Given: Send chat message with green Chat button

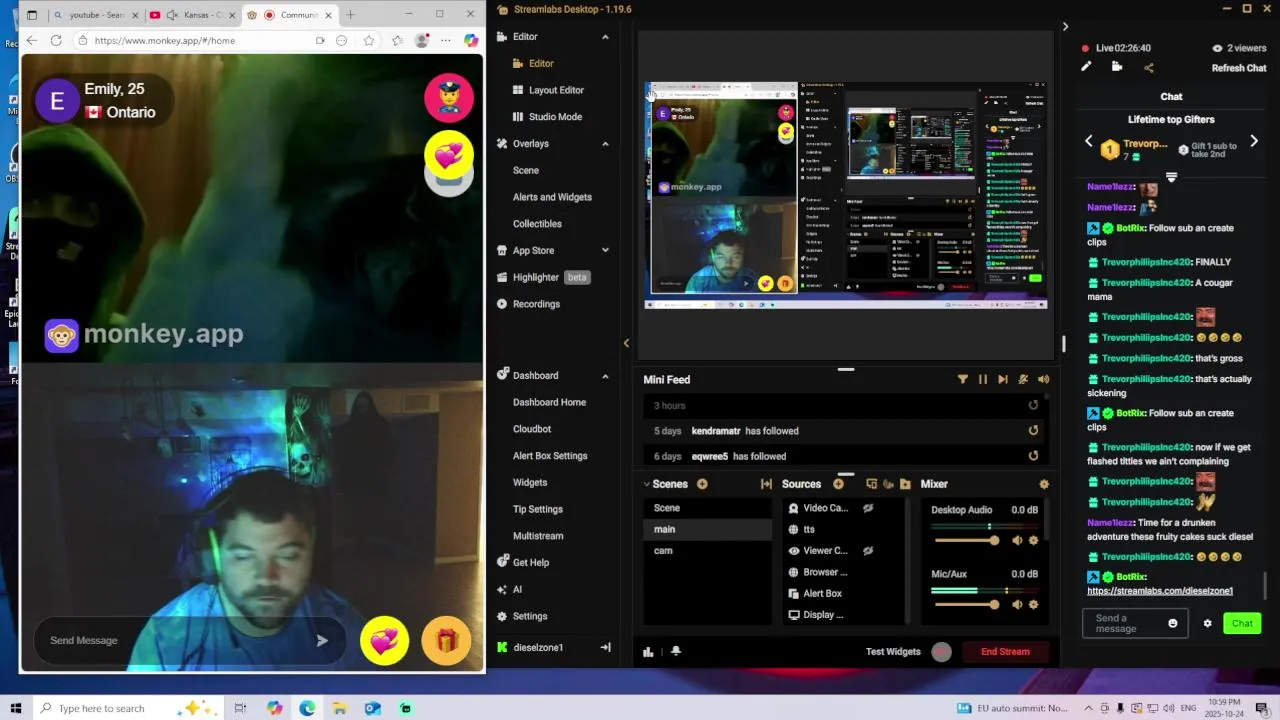Looking at the screenshot, I should (1242, 623).
